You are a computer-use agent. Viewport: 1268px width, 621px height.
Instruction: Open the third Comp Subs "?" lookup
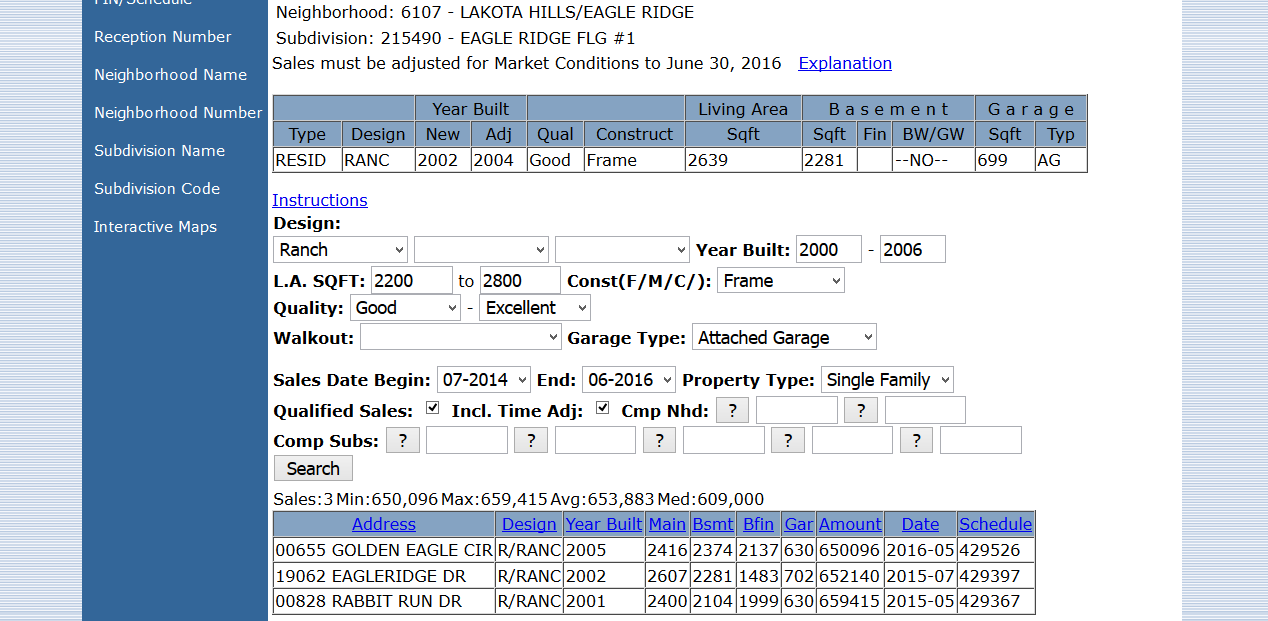(x=659, y=439)
